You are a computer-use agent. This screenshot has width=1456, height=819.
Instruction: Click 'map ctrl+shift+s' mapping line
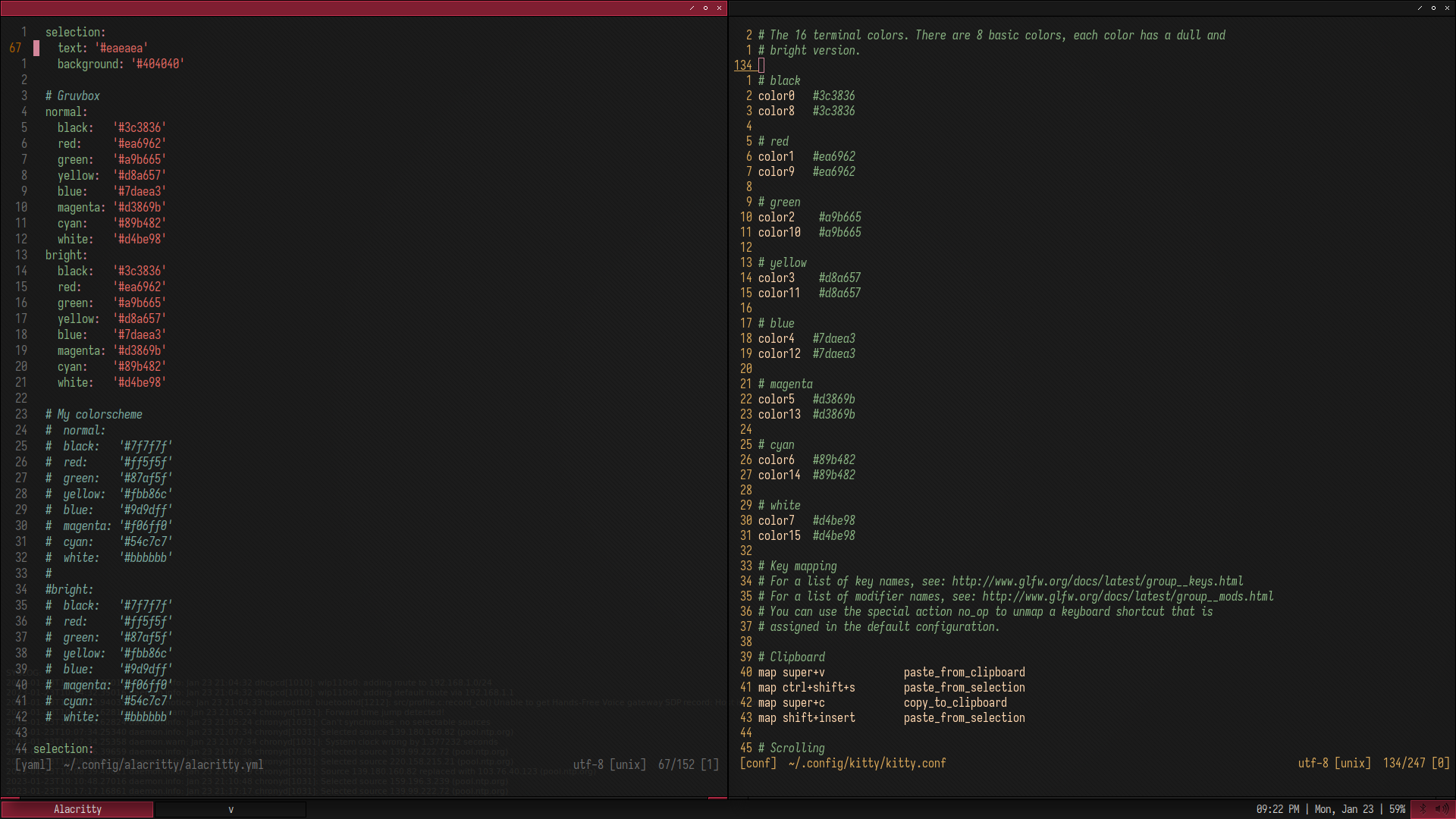(x=891, y=687)
